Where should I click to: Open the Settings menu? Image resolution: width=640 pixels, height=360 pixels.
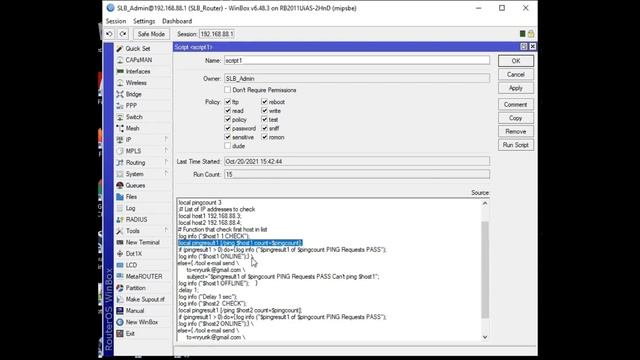144,21
